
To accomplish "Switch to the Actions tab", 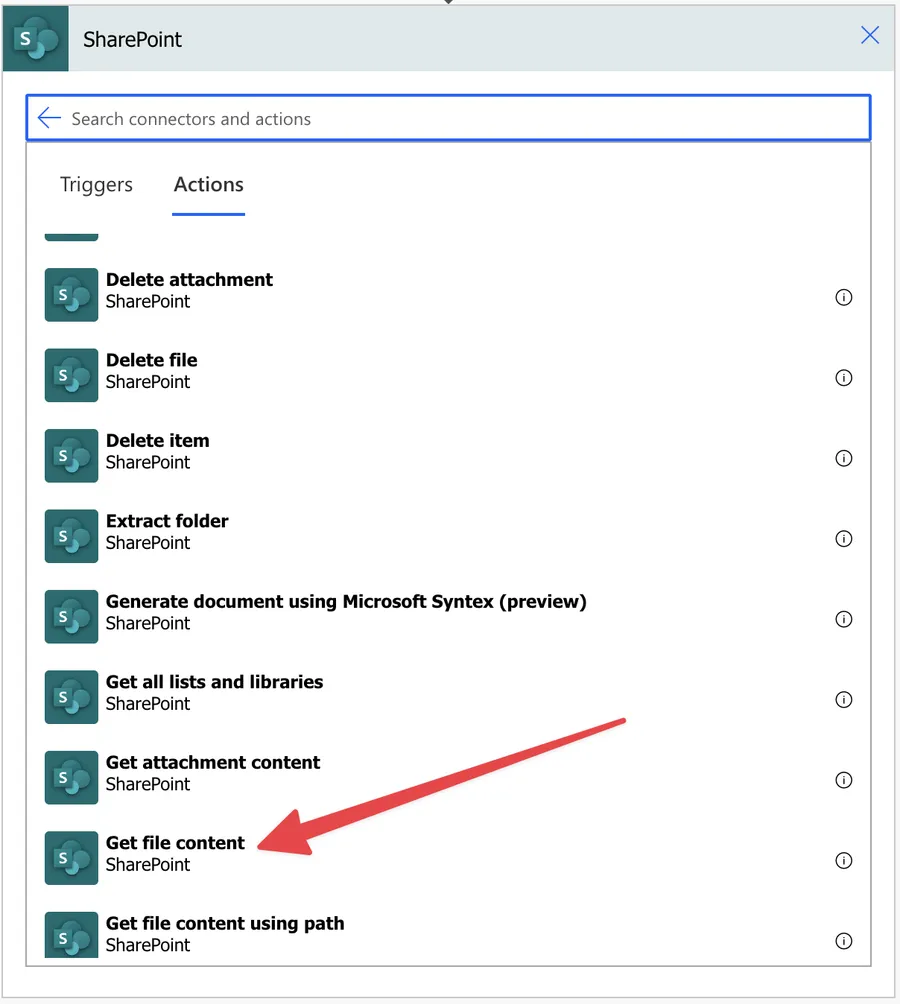I will click(x=208, y=184).
